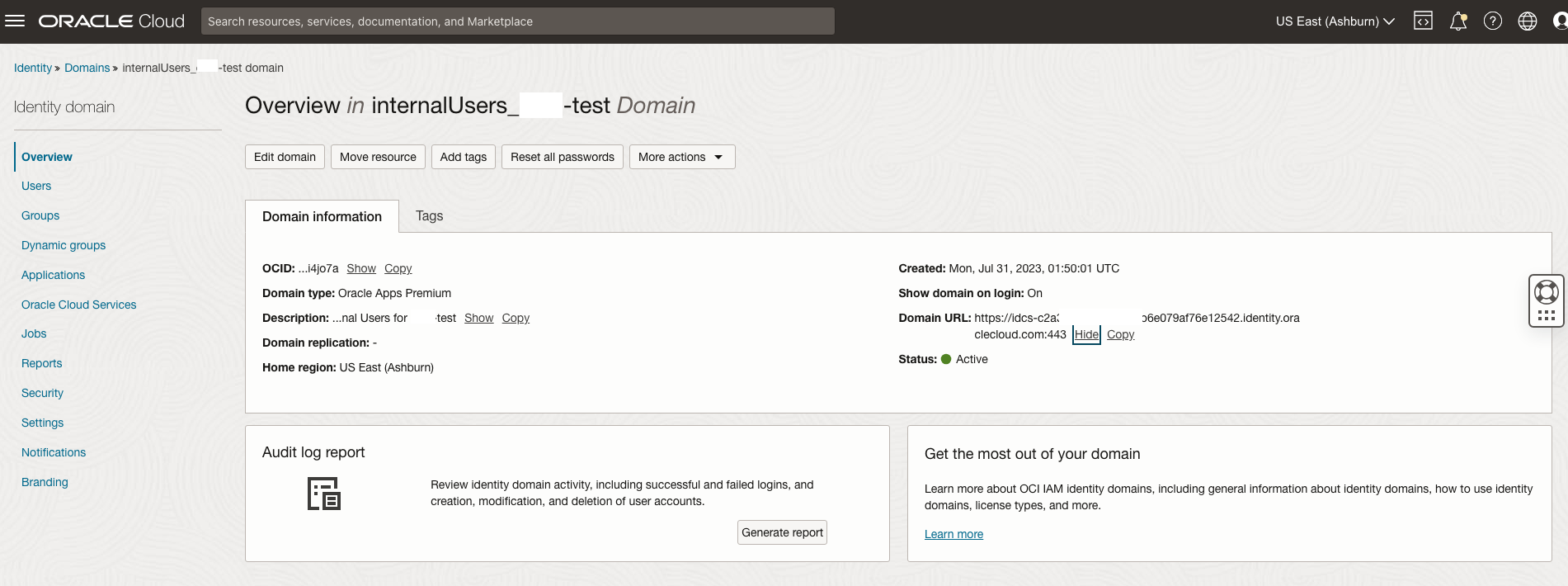Click the Move resource button
The width and height of the screenshot is (1568, 586).
coord(378,157)
